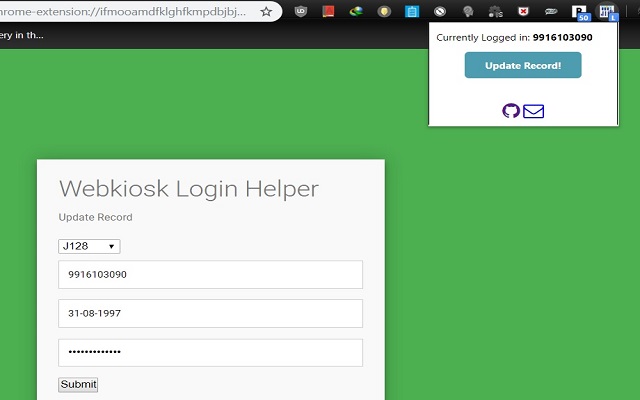Open the speech bubble extension icon
The image size is (640, 400).
551,11
